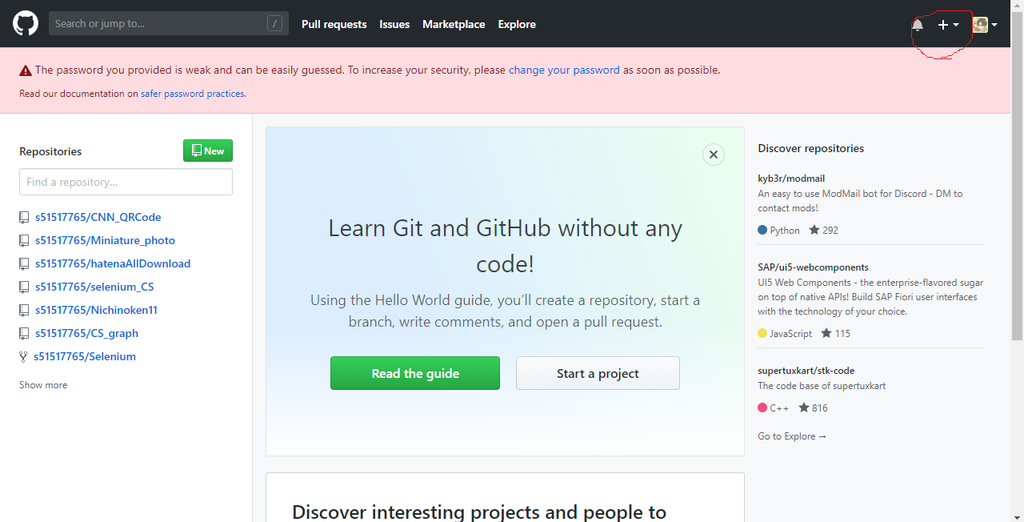
Task: Click the 'The code base of supertuxkart' description
Action: point(822,385)
